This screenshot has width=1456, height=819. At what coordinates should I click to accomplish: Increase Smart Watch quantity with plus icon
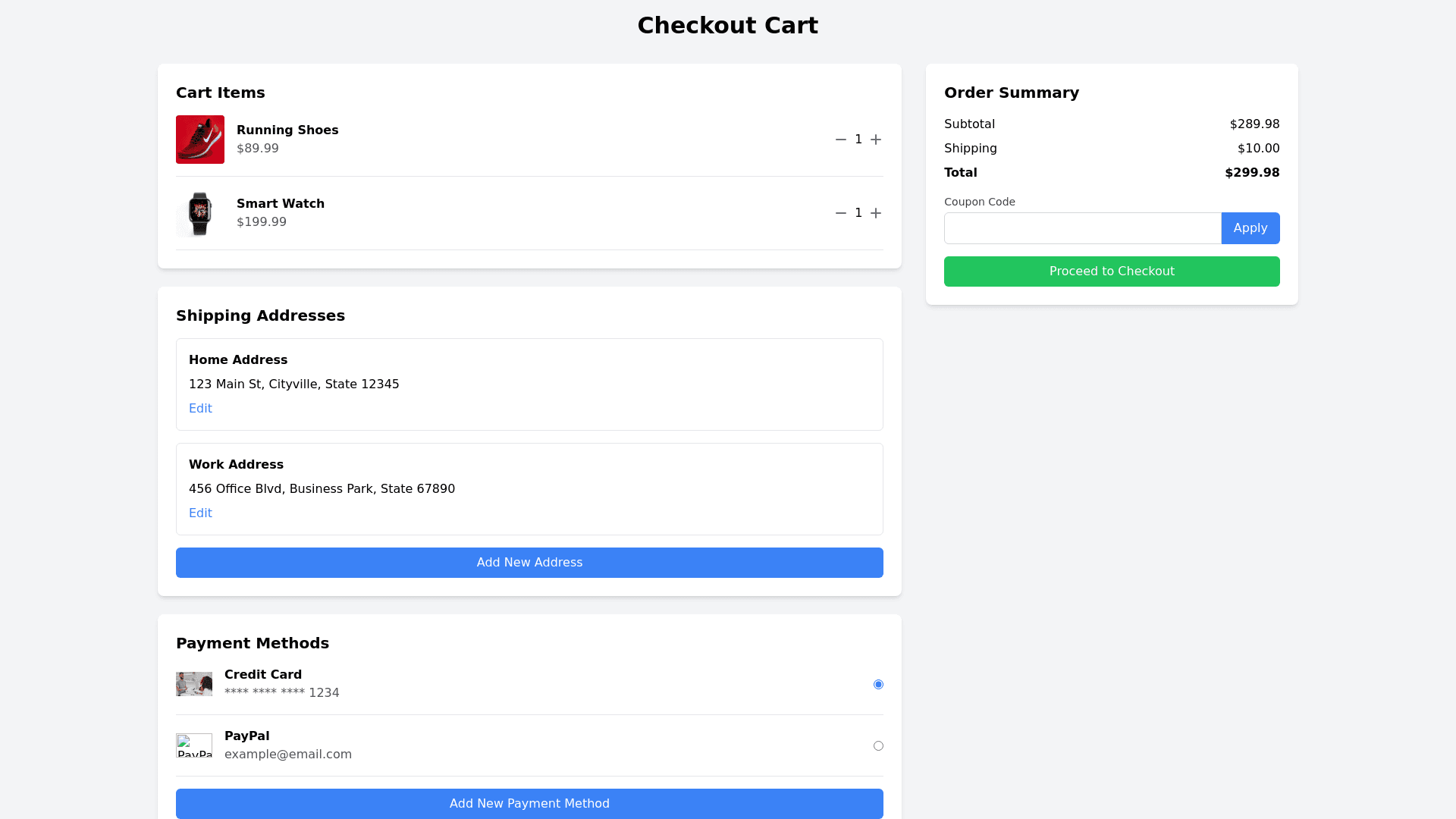[876, 213]
